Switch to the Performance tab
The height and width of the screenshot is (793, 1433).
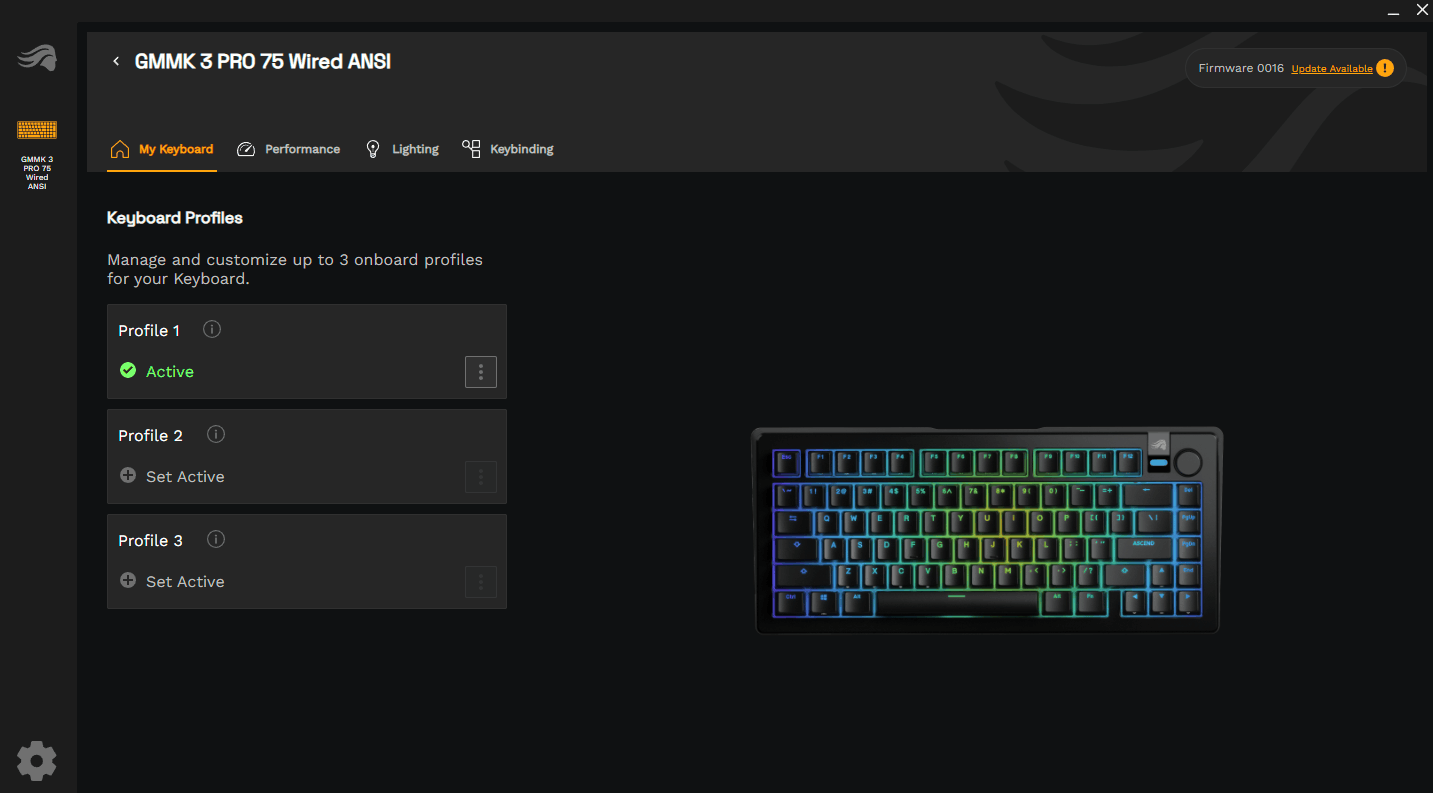click(x=289, y=149)
